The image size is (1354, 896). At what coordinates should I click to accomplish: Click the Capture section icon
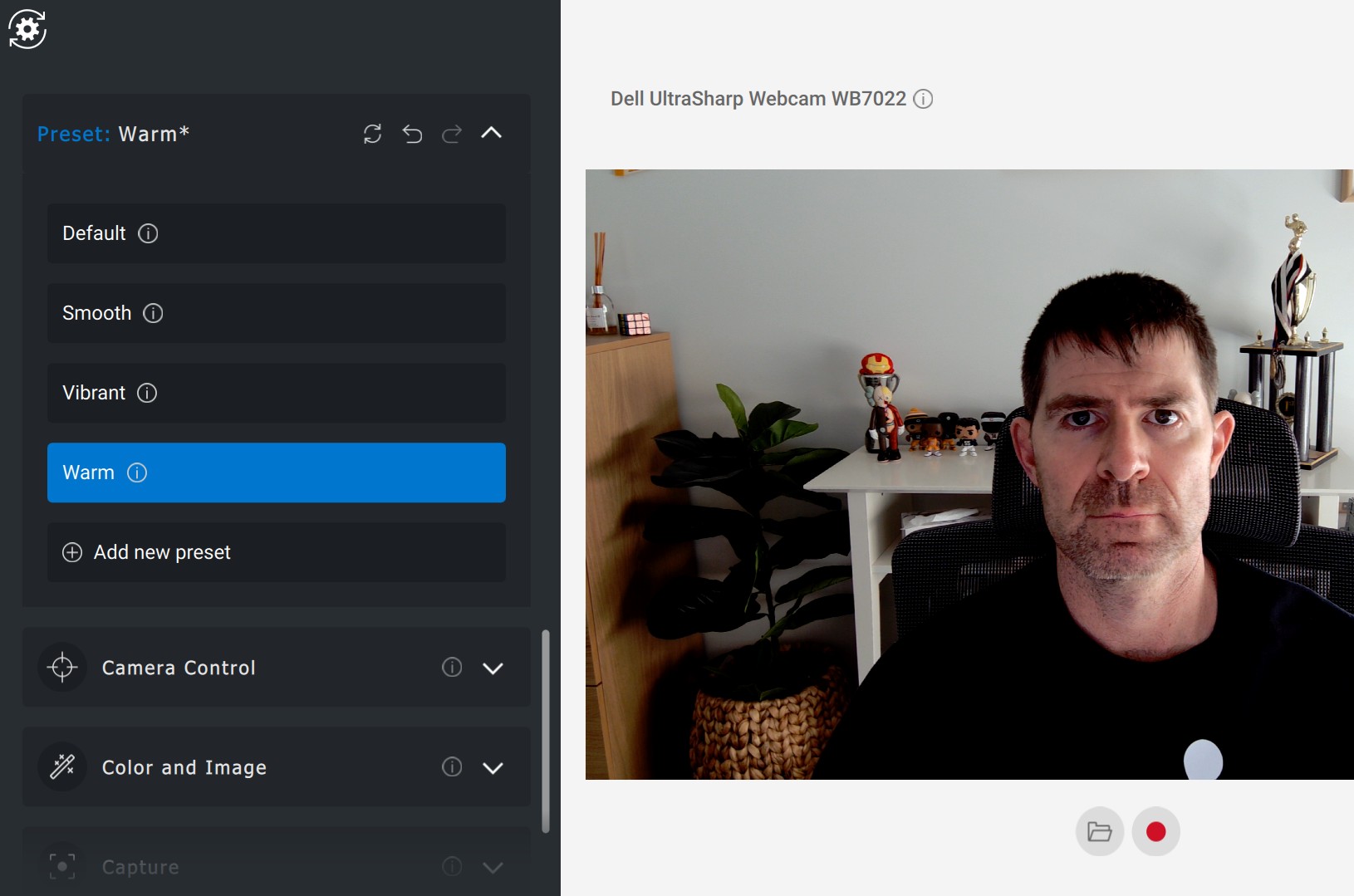[62, 866]
